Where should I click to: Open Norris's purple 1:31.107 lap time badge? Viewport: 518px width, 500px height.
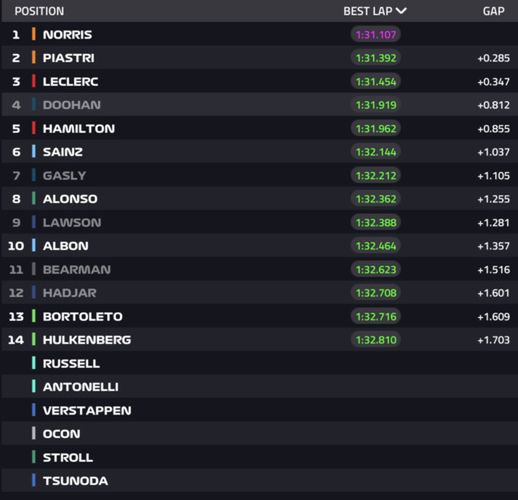(x=376, y=34)
